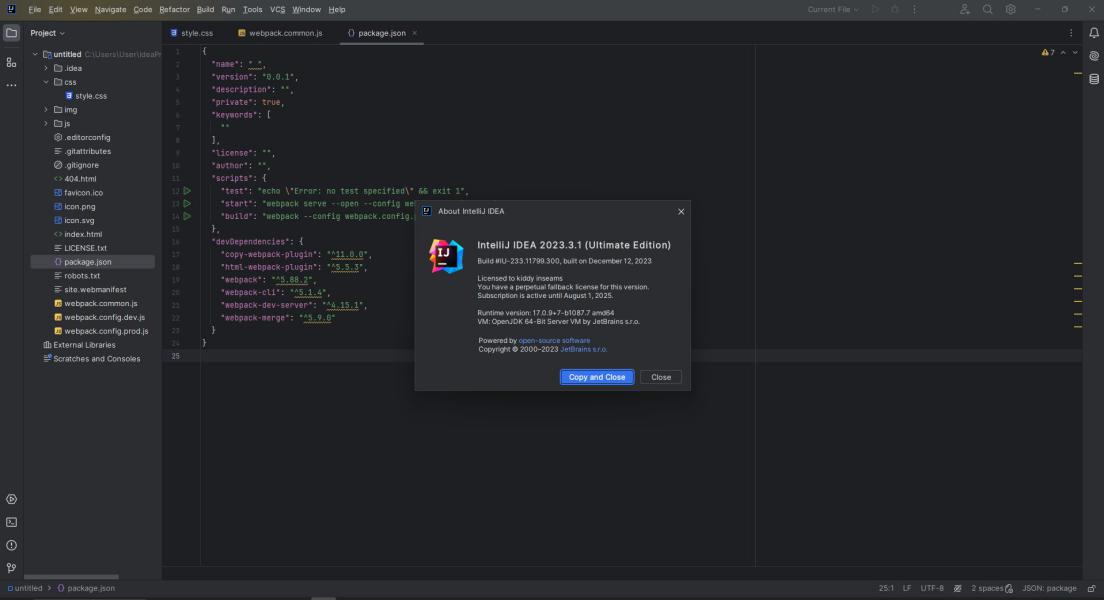Open editor tabs options kebab icon
This screenshot has width=1104, height=600.
coord(1071,33)
